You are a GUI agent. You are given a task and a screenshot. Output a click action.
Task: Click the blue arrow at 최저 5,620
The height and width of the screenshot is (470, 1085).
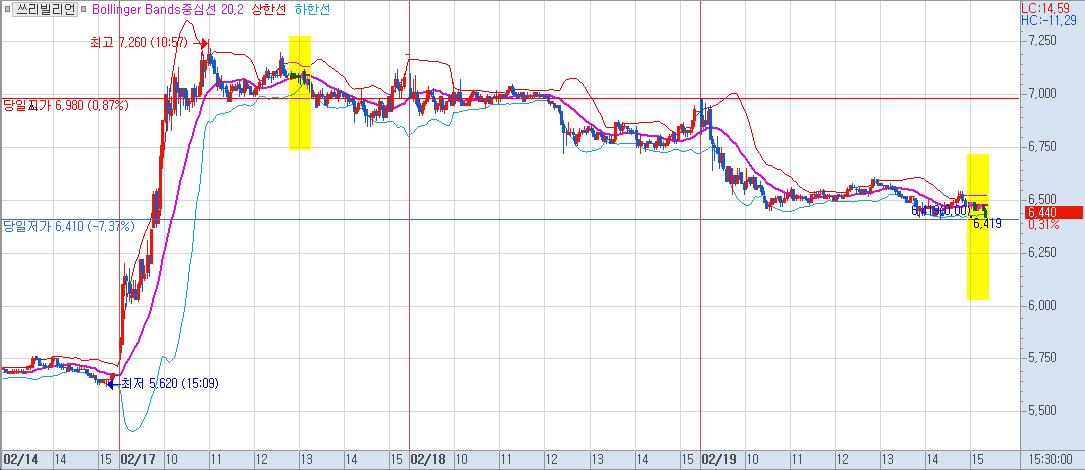point(111,382)
